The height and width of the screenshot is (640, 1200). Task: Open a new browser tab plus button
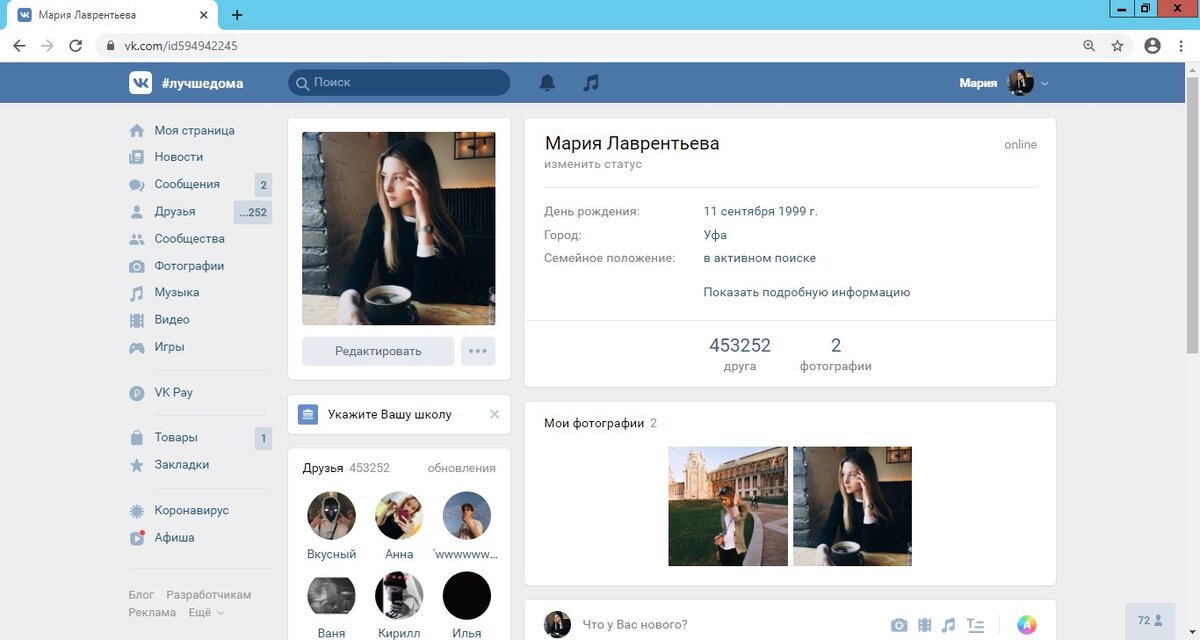(237, 15)
